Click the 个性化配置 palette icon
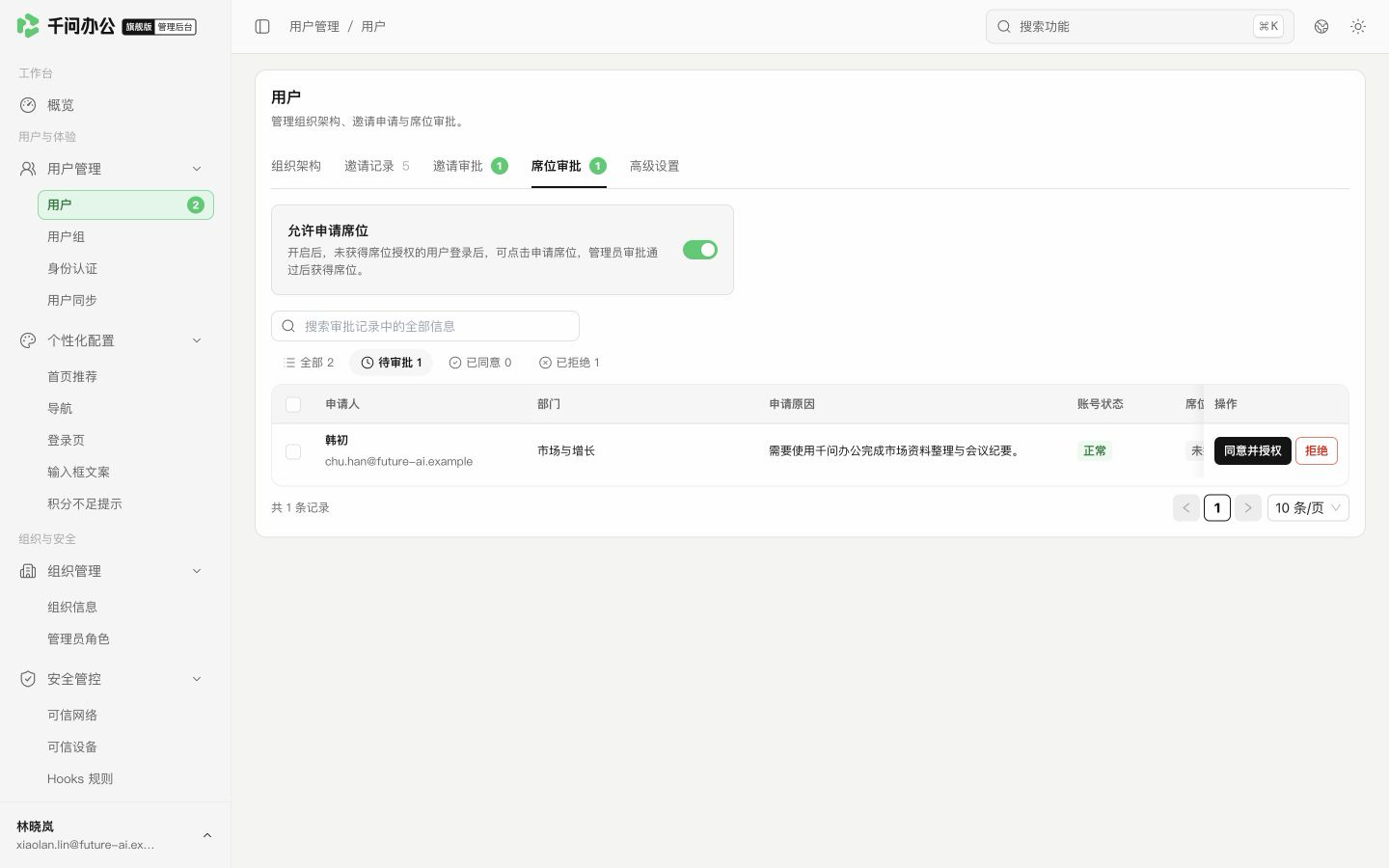Screen dimensions: 1389x868 [x=28, y=340]
